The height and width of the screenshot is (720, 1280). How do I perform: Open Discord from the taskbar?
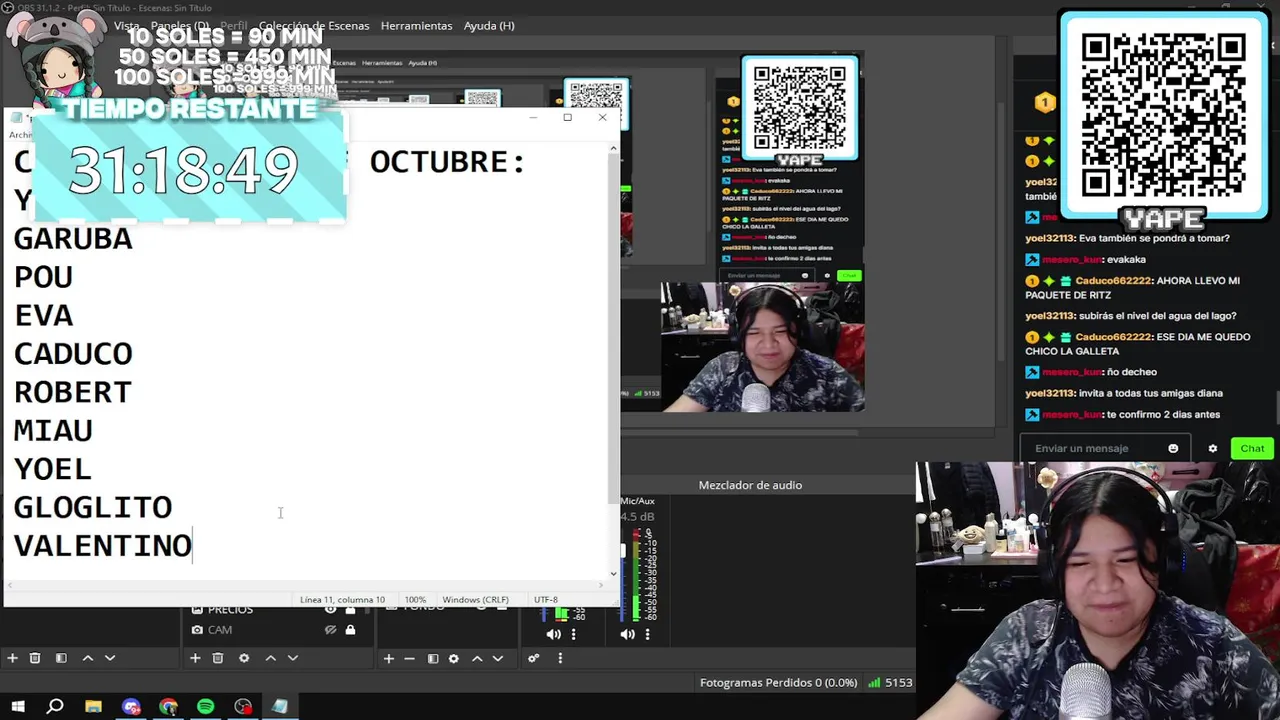click(131, 707)
